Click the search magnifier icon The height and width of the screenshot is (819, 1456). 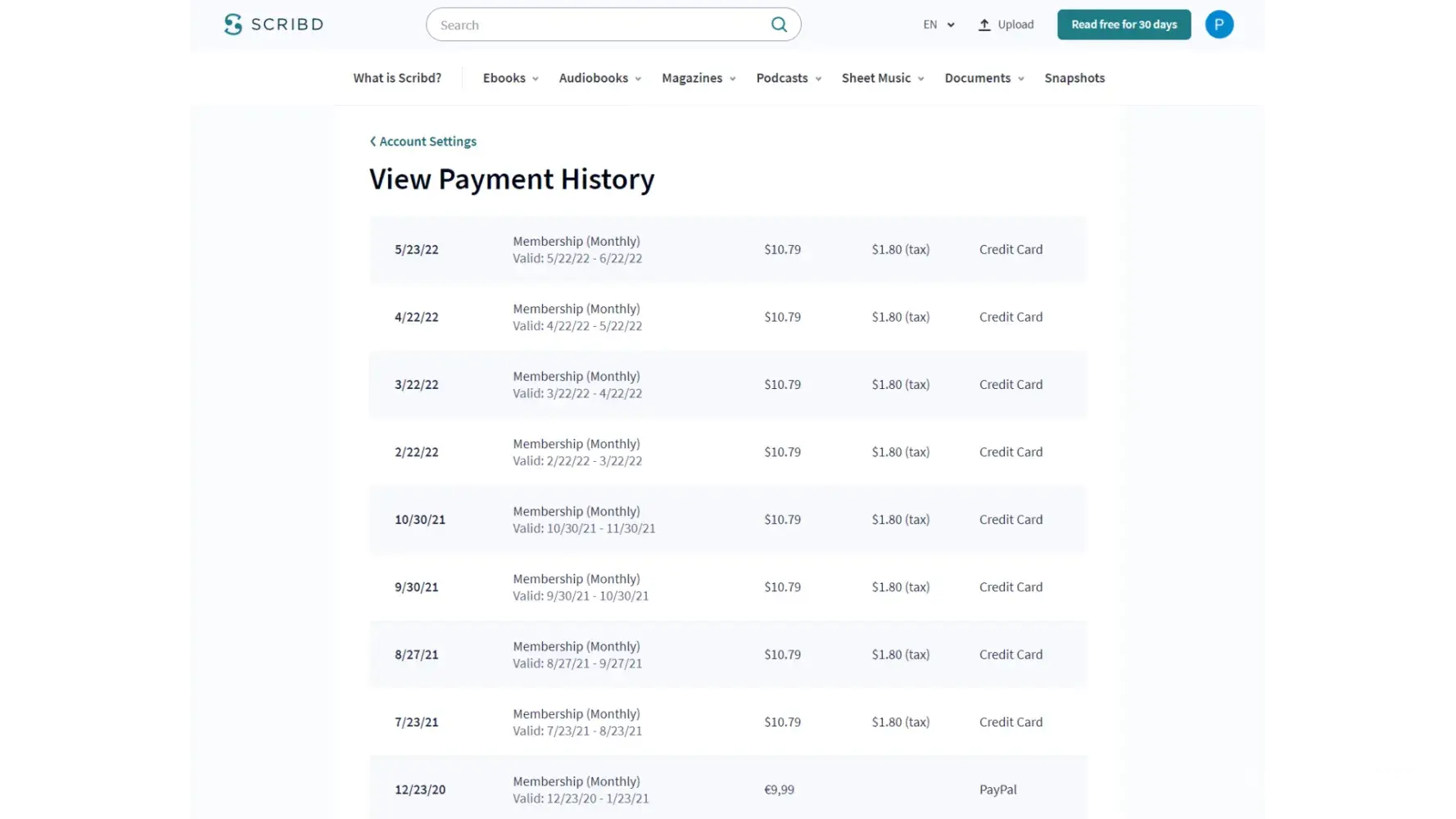(779, 25)
